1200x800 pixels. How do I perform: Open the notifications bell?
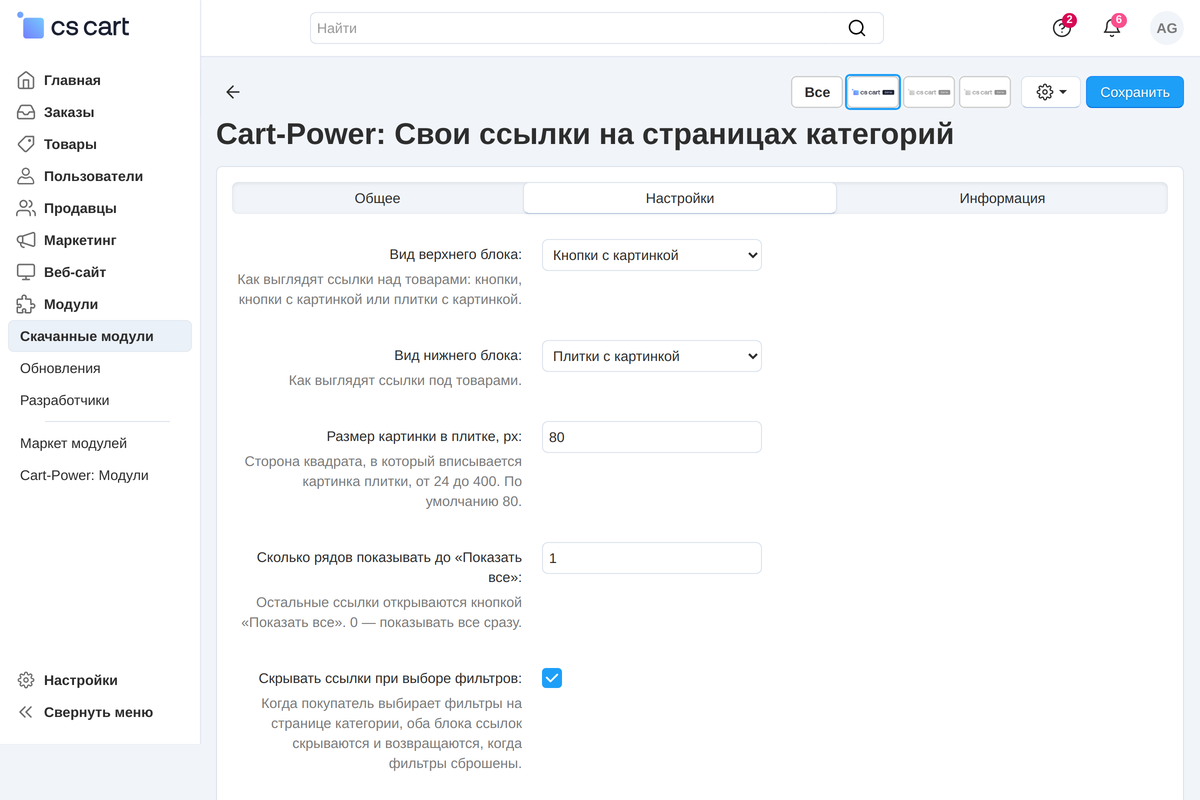(1112, 28)
